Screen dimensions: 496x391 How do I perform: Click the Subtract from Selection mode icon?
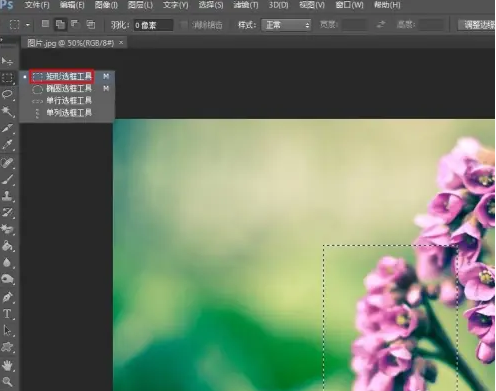(x=75, y=24)
